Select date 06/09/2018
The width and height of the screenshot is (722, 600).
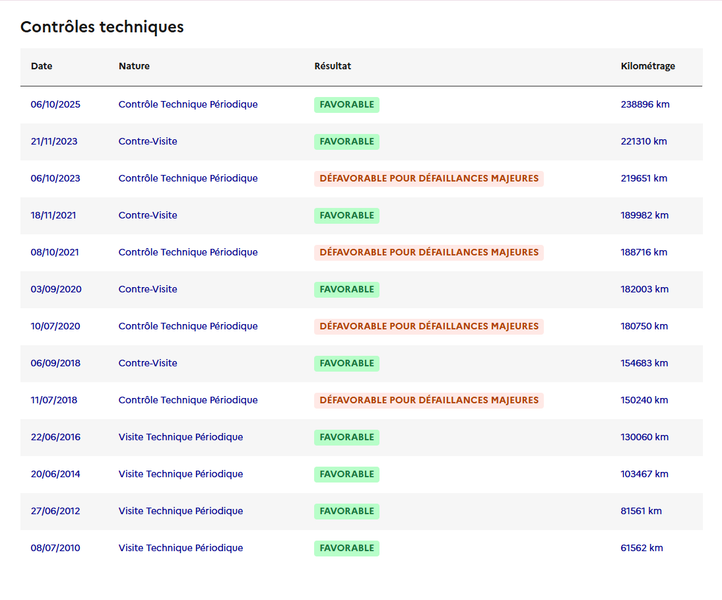pyautogui.click(x=55, y=363)
